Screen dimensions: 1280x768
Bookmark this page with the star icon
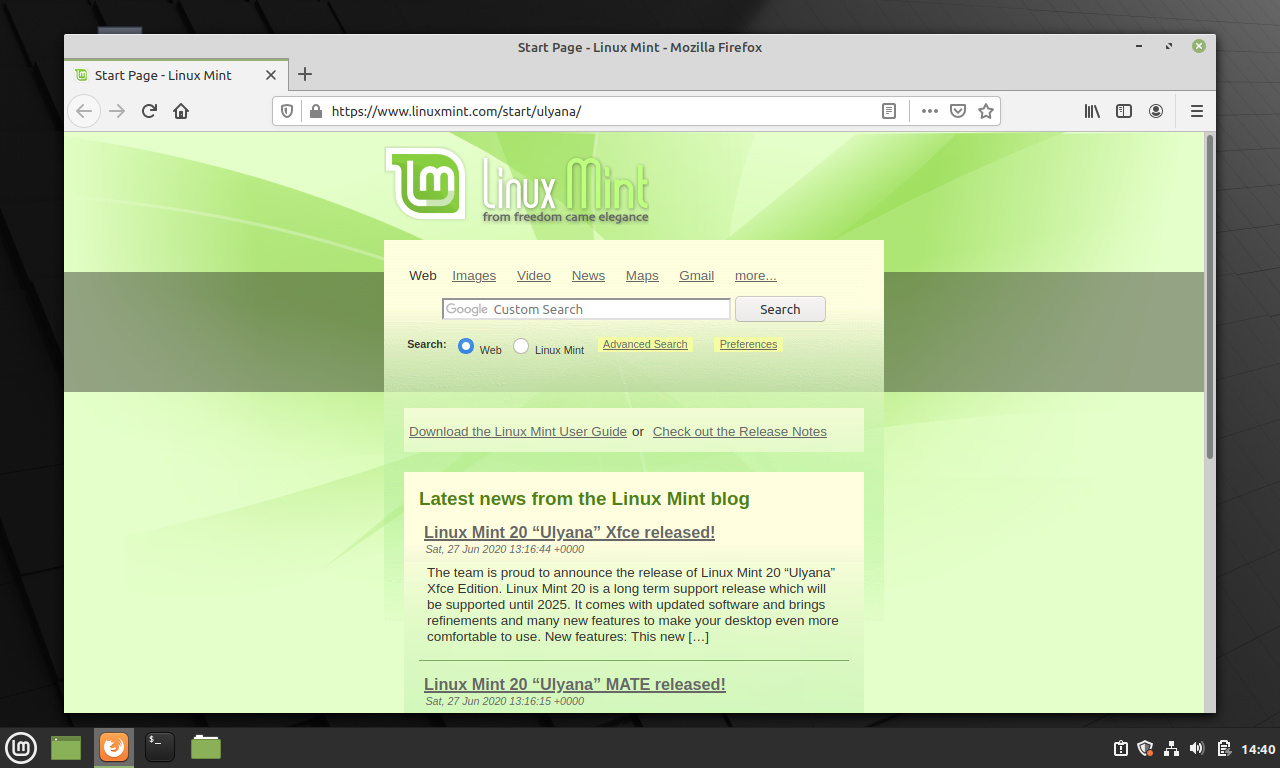tap(986, 111)
